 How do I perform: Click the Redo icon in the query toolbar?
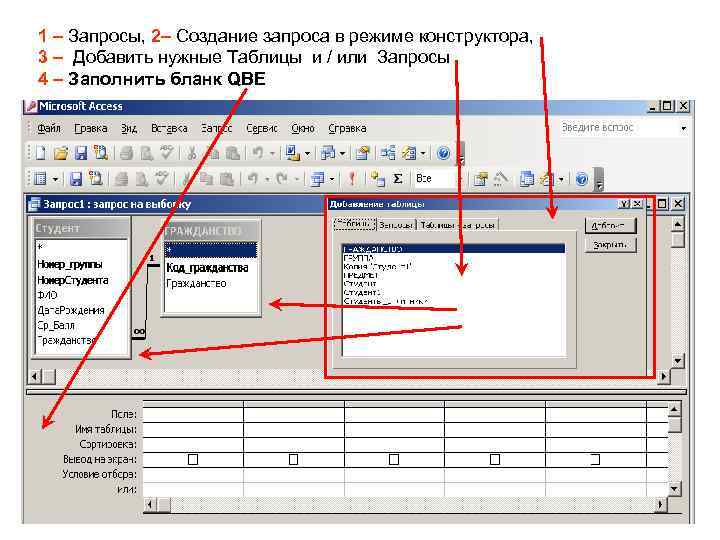click(x=282, y=179)
